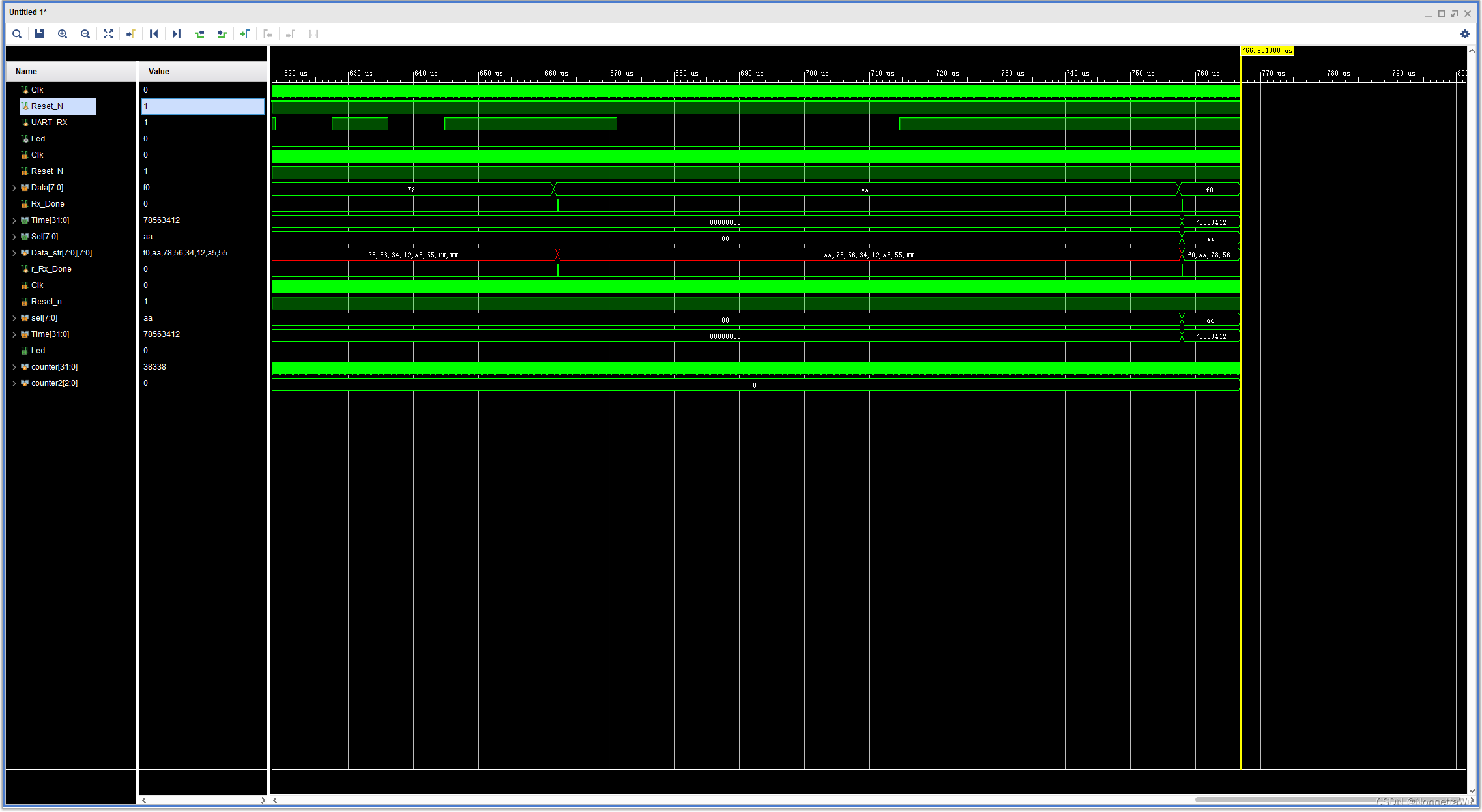This screenshot has height=812, width=1482.
Task: Click the Zoom In icon
Action: point(63,34)
